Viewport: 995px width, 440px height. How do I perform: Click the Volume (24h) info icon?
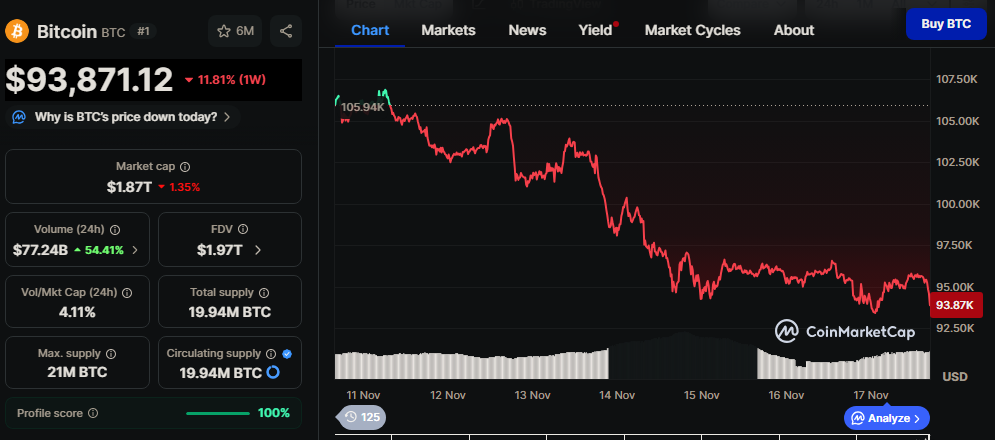(115, 230)
